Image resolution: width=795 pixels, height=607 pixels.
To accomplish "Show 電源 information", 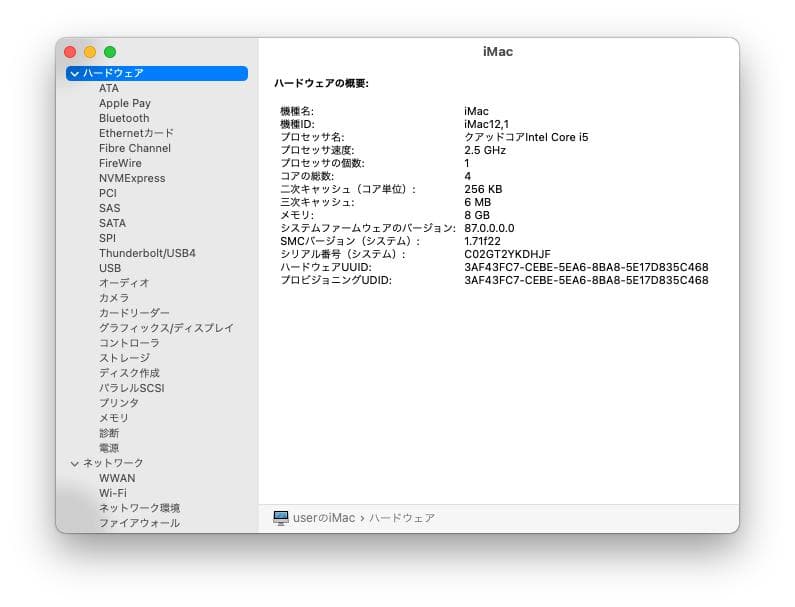I will (x=109, y=448).
